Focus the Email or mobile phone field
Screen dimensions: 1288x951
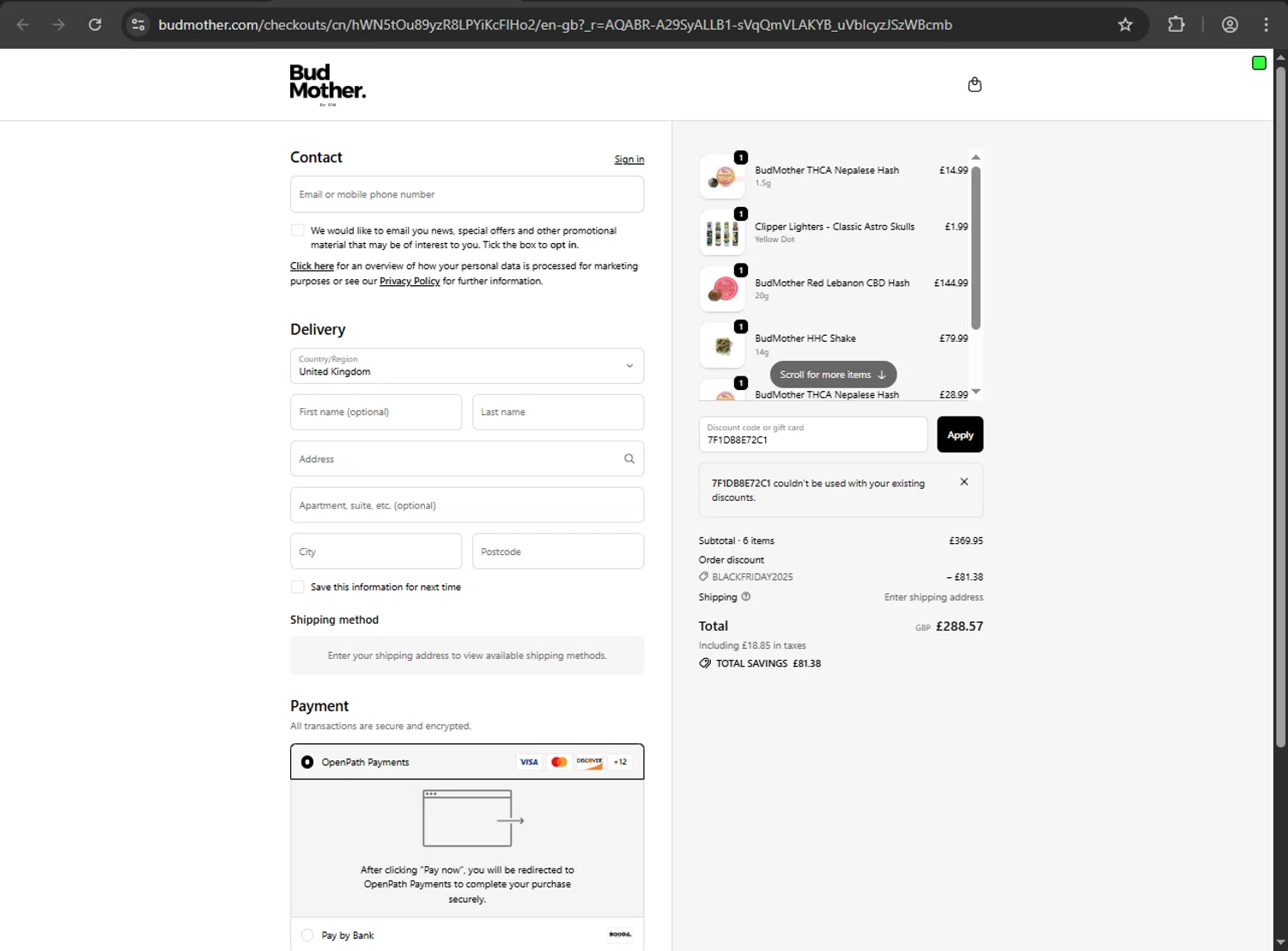coord(467,194)
